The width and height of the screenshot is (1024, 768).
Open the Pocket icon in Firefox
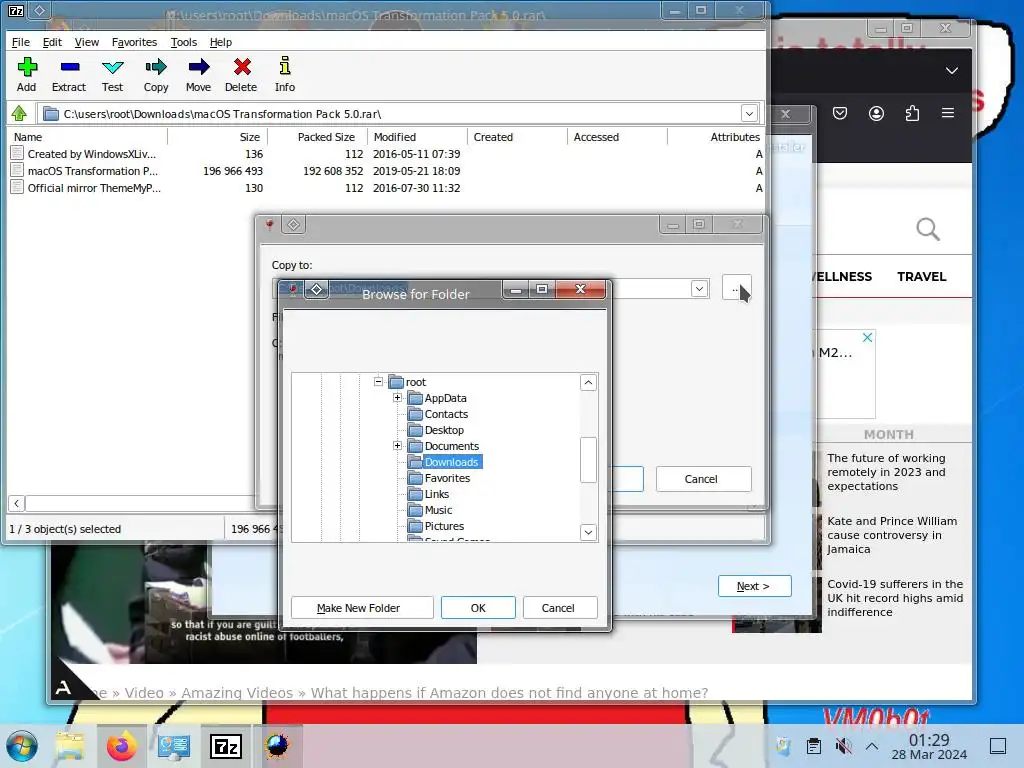point(840,114)
